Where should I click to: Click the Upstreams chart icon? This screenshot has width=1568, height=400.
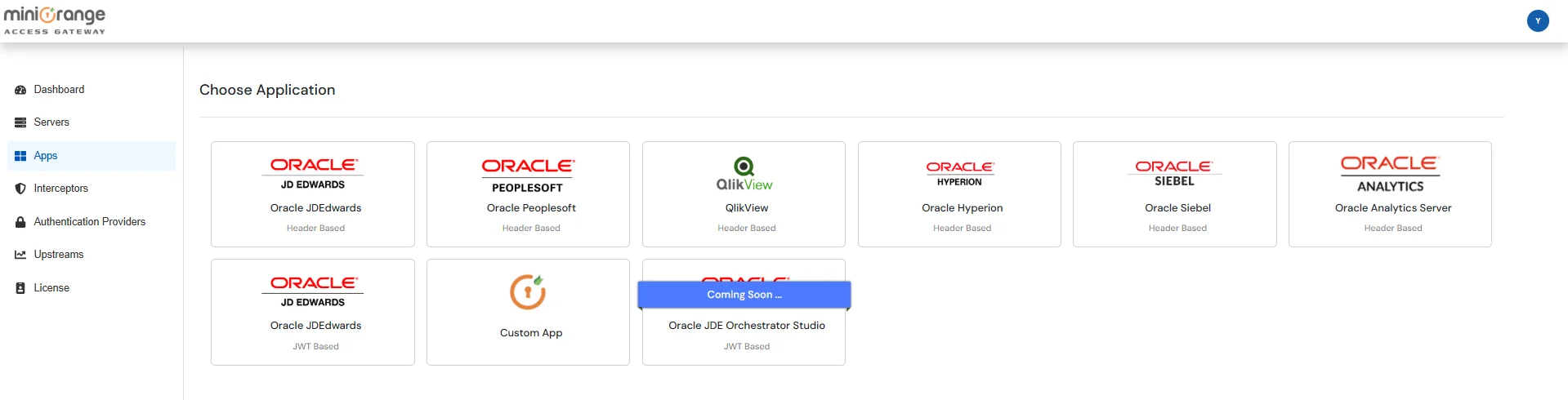20,255
